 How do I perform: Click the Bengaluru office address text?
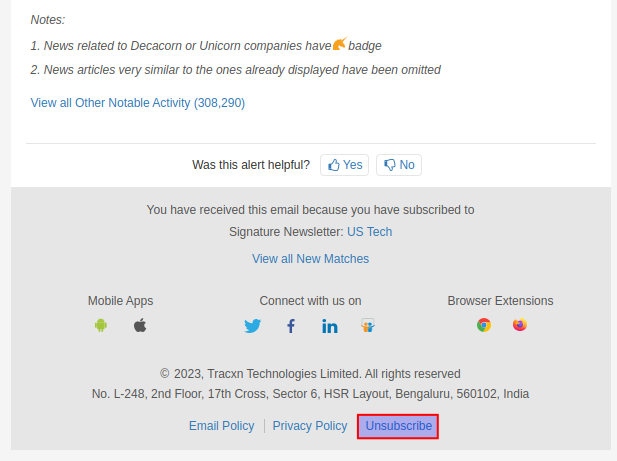pos(310,394)
